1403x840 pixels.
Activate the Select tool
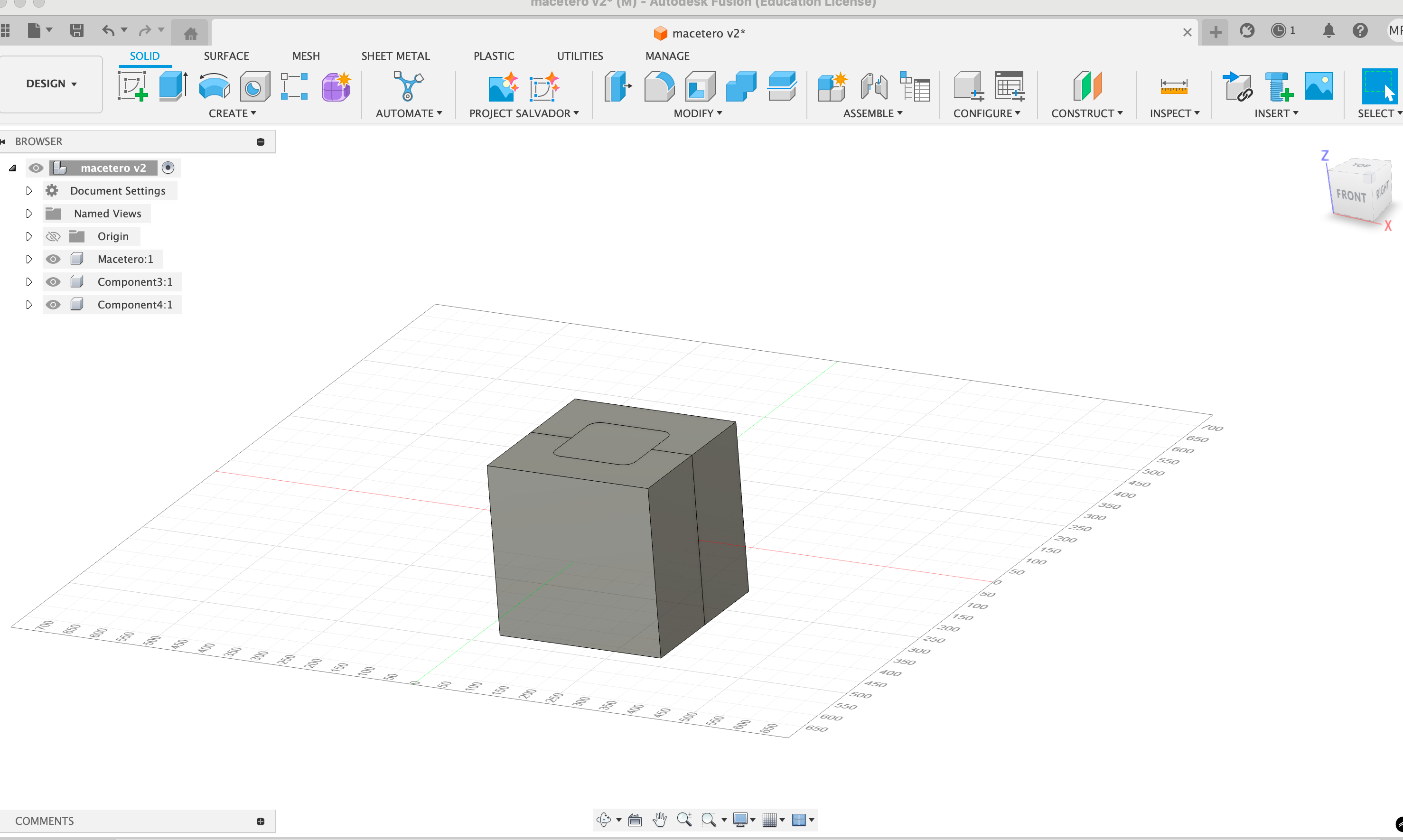[1380, 86]
